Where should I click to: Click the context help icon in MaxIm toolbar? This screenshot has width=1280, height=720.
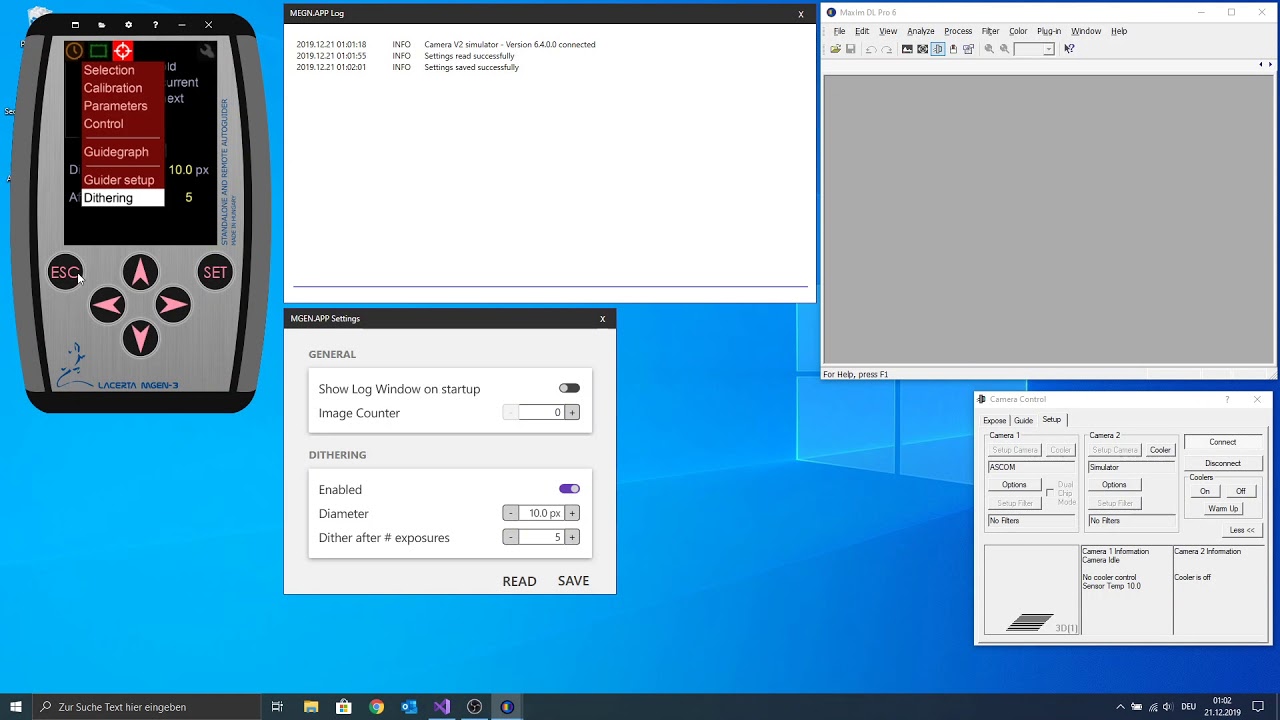pyautogui.click(x=1069, y=49)
